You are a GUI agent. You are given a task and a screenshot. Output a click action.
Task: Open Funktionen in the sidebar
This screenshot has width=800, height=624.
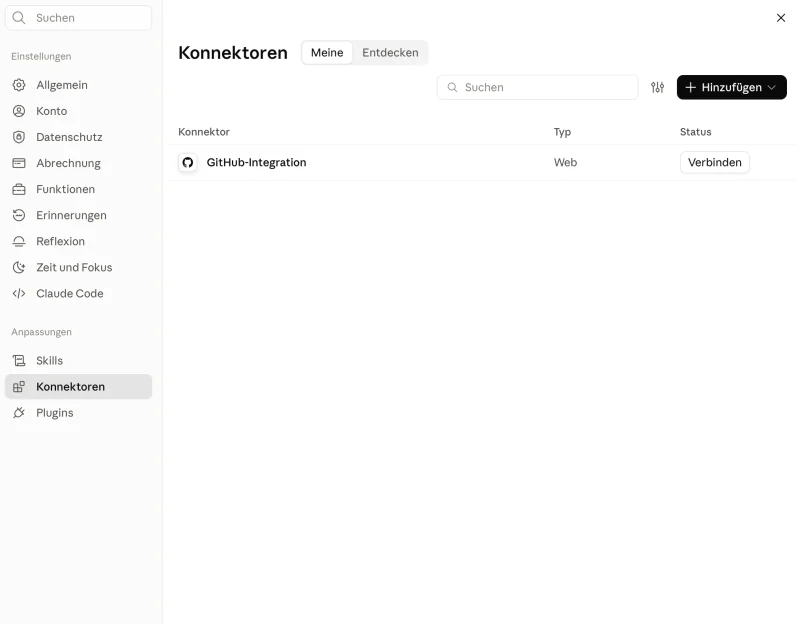click(79, 189)
